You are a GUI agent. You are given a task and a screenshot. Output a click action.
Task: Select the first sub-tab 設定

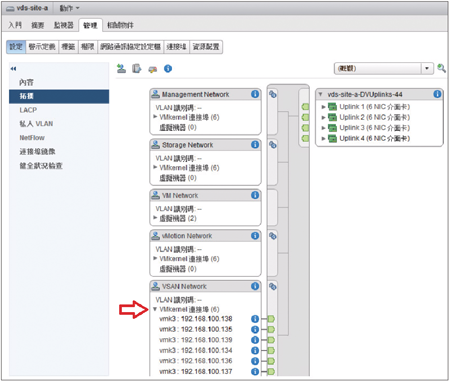point(16,47)
